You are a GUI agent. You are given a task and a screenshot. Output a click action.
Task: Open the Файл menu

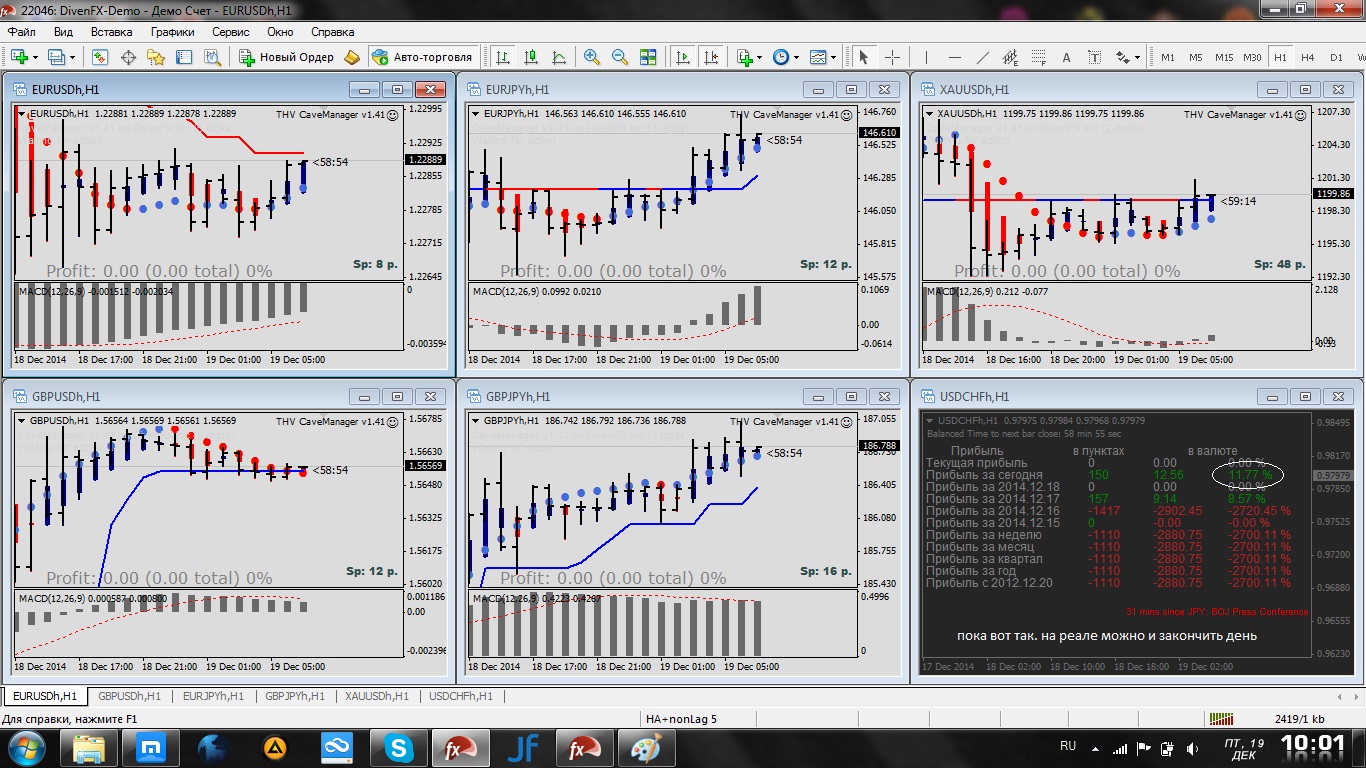point(21,31)
